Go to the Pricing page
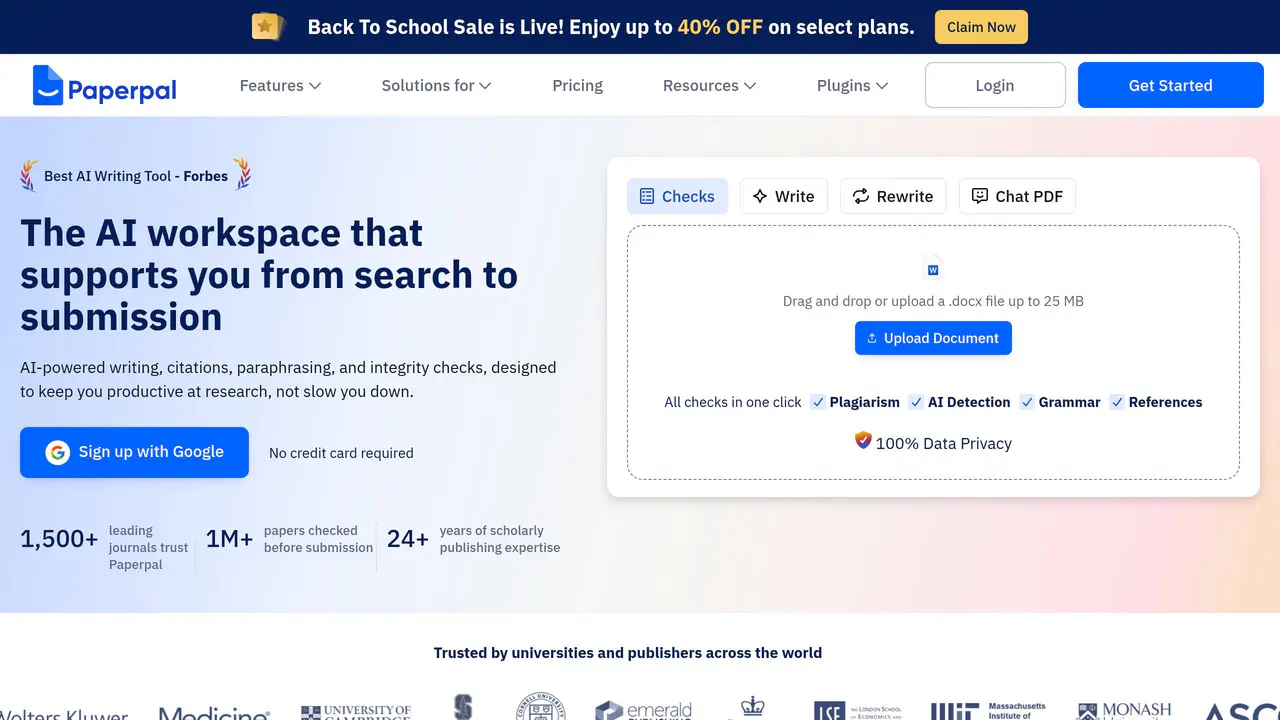1280x720 pixels. tap(577, 86)
